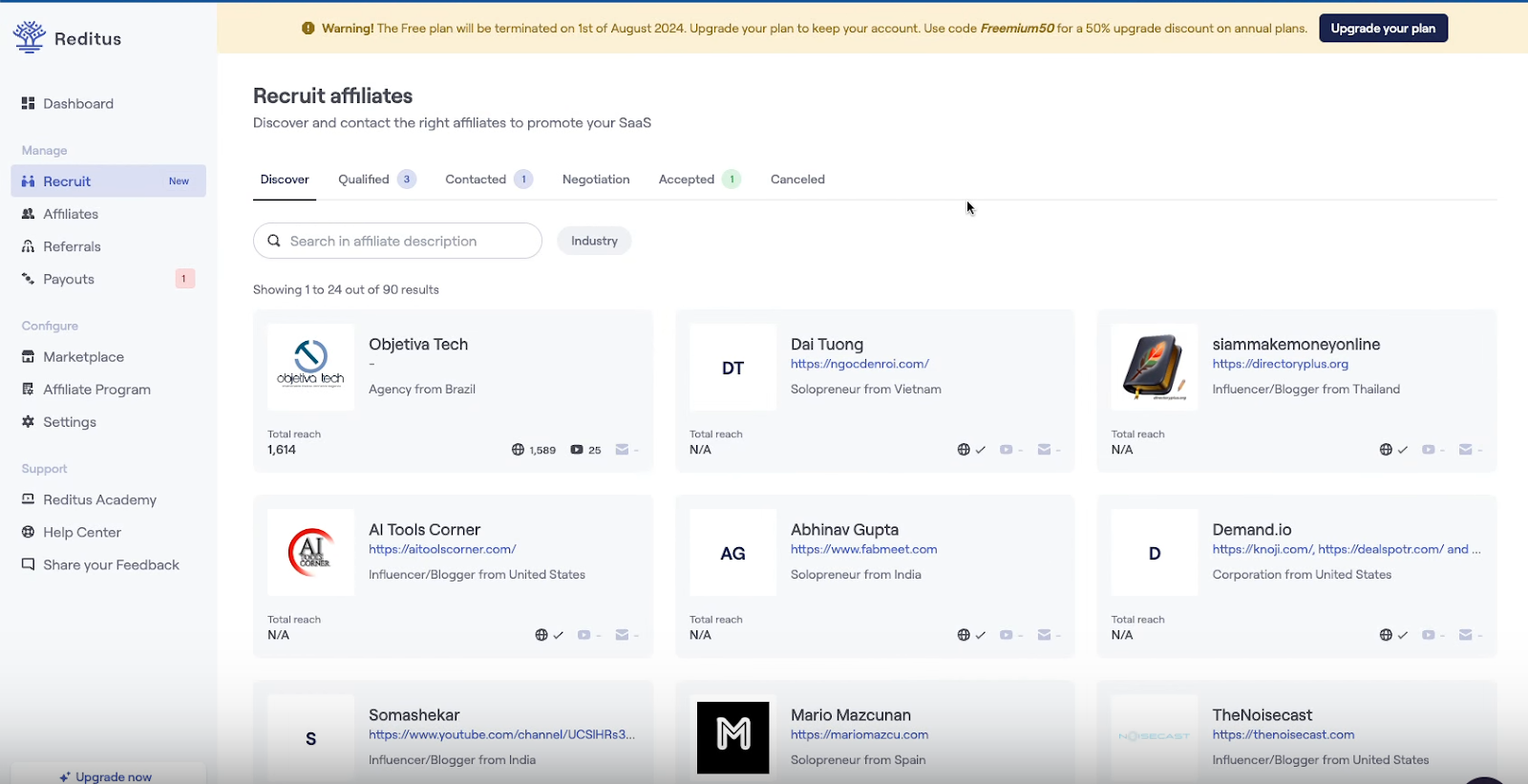The image size is (1528, 784).
Task: Open the aitoolscorner.com link
Action: (442, 549)
